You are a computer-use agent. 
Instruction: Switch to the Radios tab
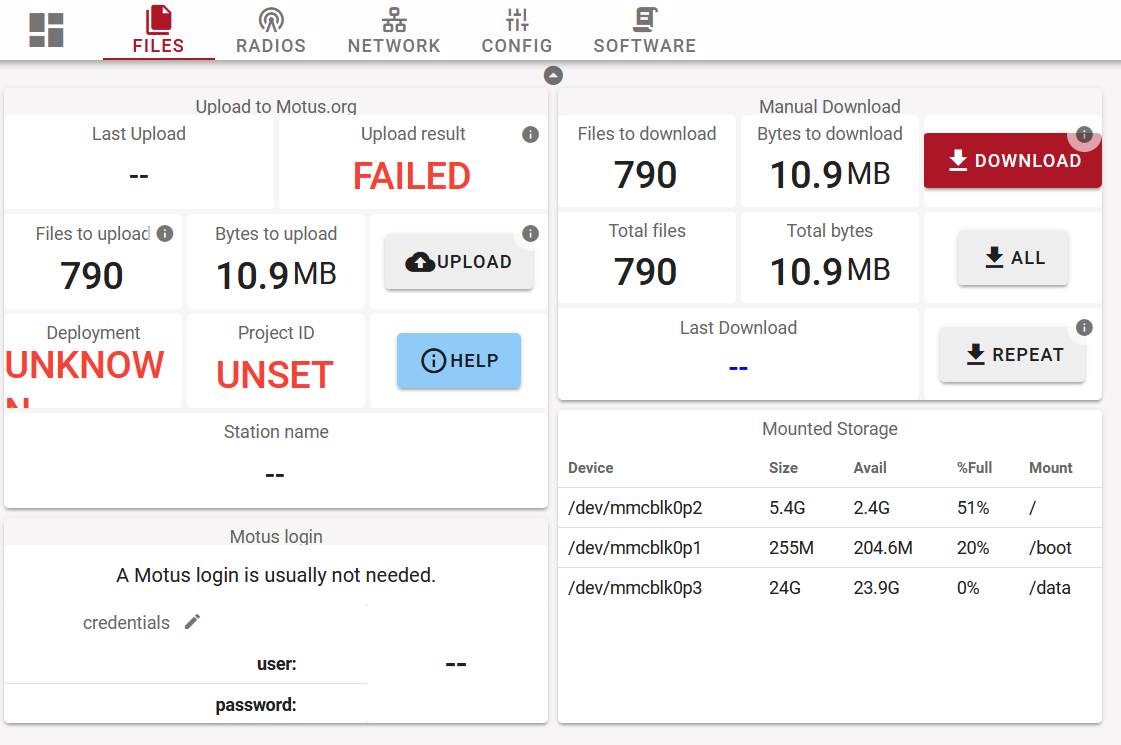270,31
